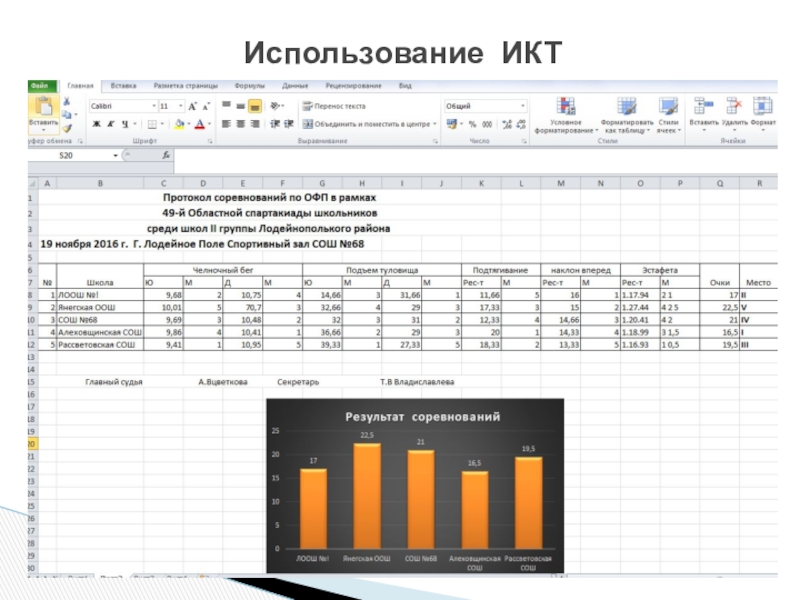
Task: Click the Стили ячеек icon
Action: pyautogui.click(x=668, y=107)
